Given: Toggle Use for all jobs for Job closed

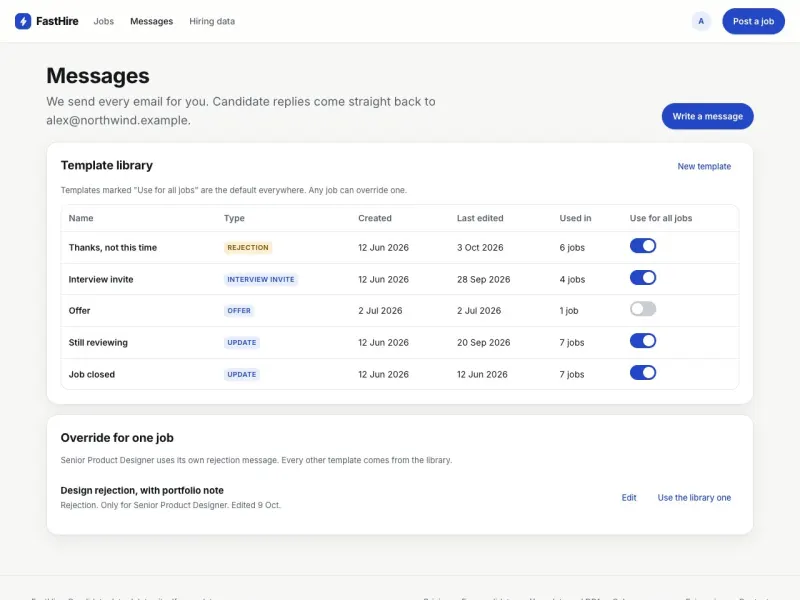Looking at the screenshot, I should (x=642, y=373).
